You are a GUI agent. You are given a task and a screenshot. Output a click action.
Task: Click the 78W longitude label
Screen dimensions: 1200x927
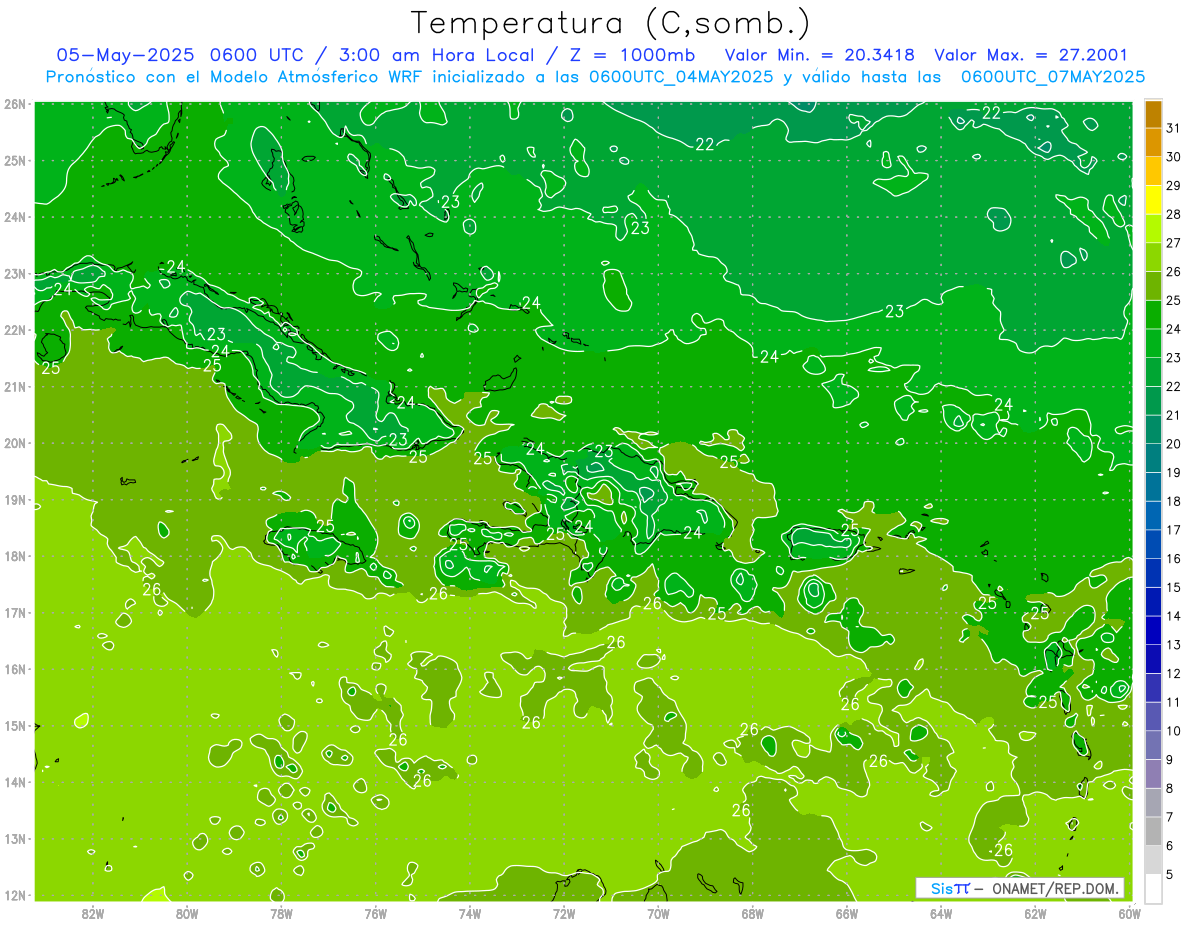coord(281,913)
